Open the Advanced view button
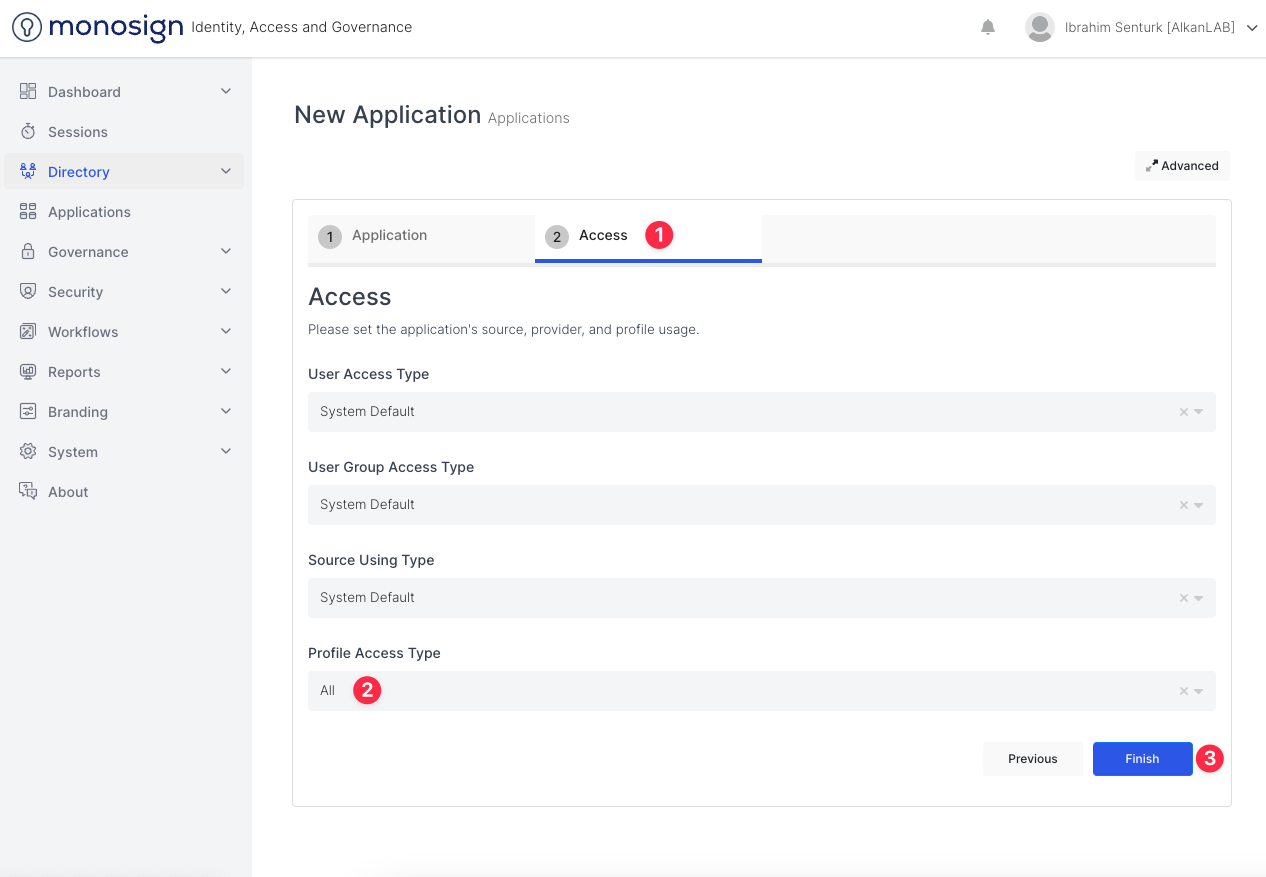This screenshot has width=1266, height=877. click(x=1182, y=166)
